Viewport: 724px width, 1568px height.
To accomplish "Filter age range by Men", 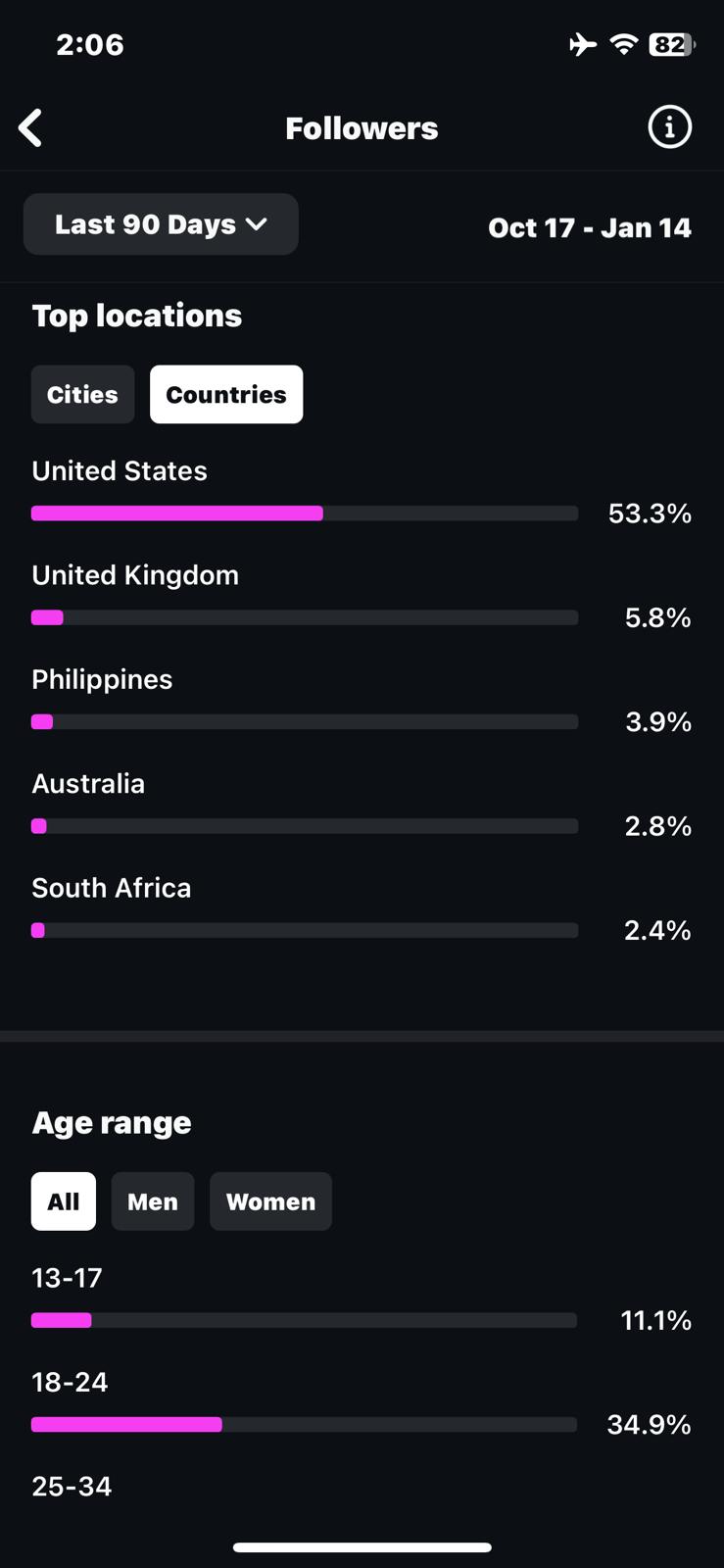I will click(x=153, y=1201).
